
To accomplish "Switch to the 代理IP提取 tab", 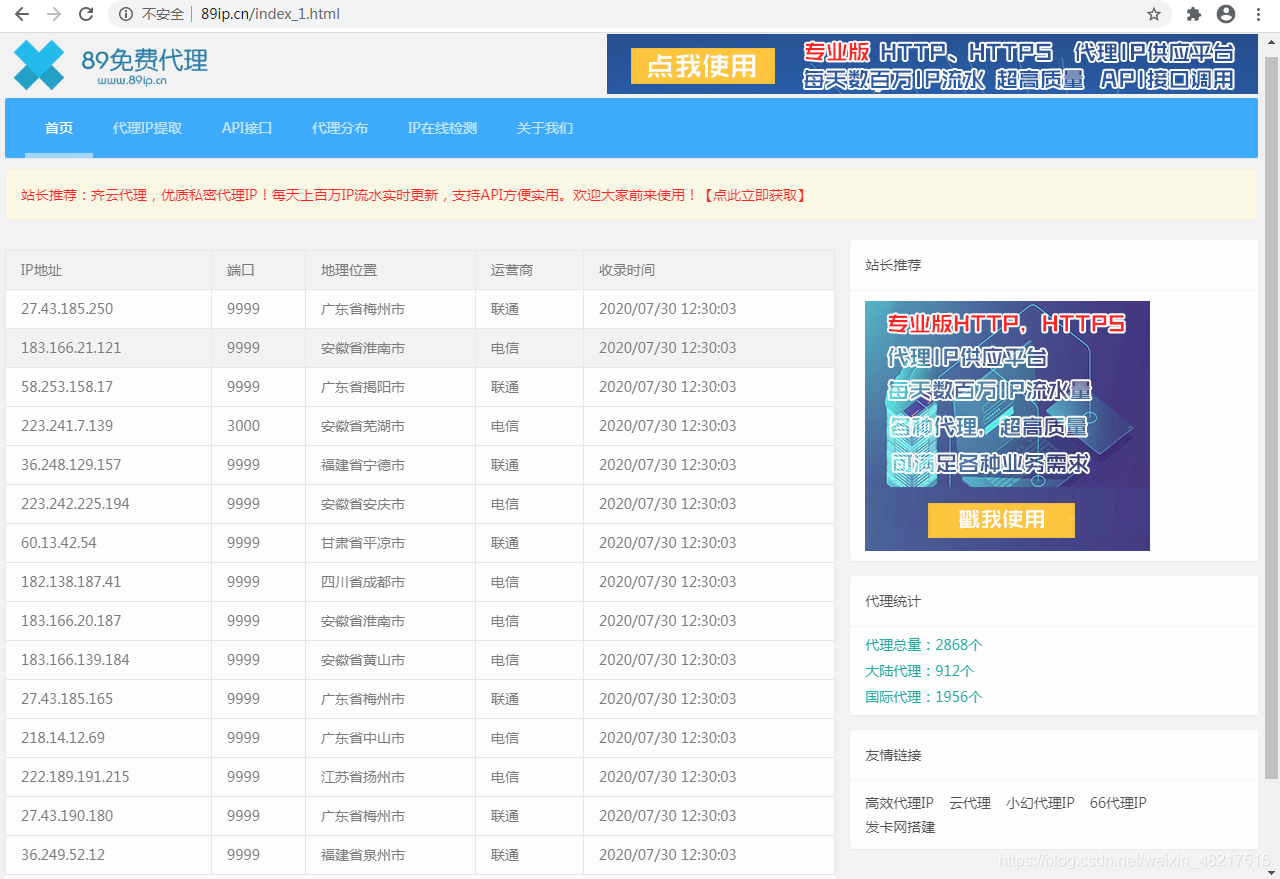I will tap(147, 128).
